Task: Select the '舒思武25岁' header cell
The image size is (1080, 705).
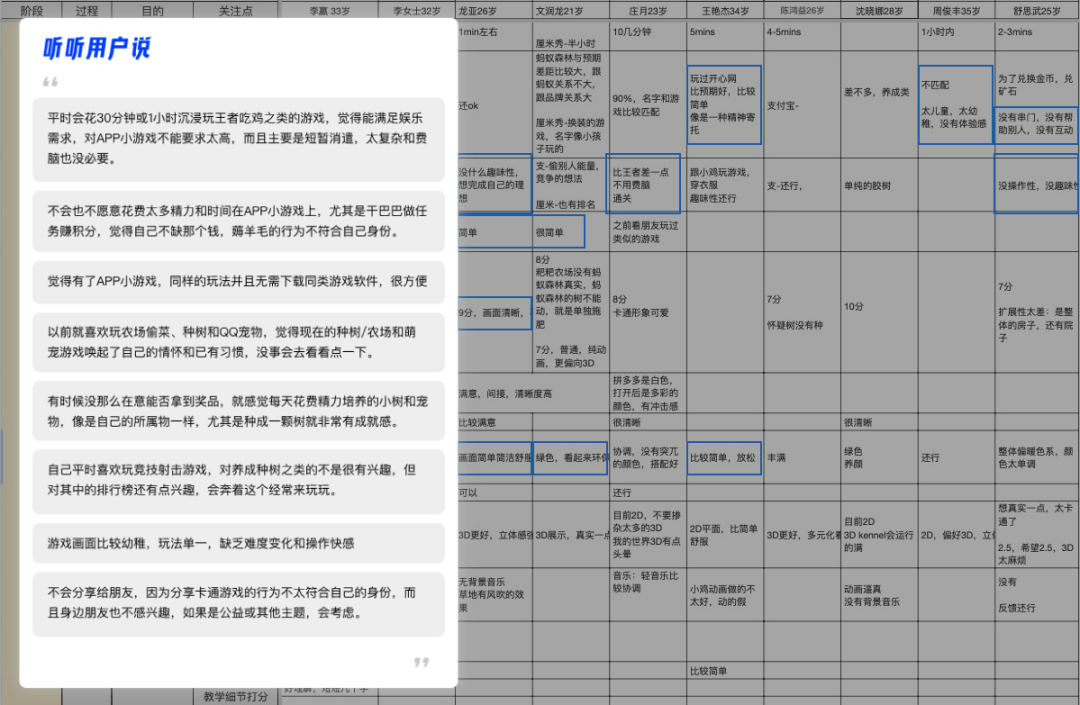Action: point(1037,10)
